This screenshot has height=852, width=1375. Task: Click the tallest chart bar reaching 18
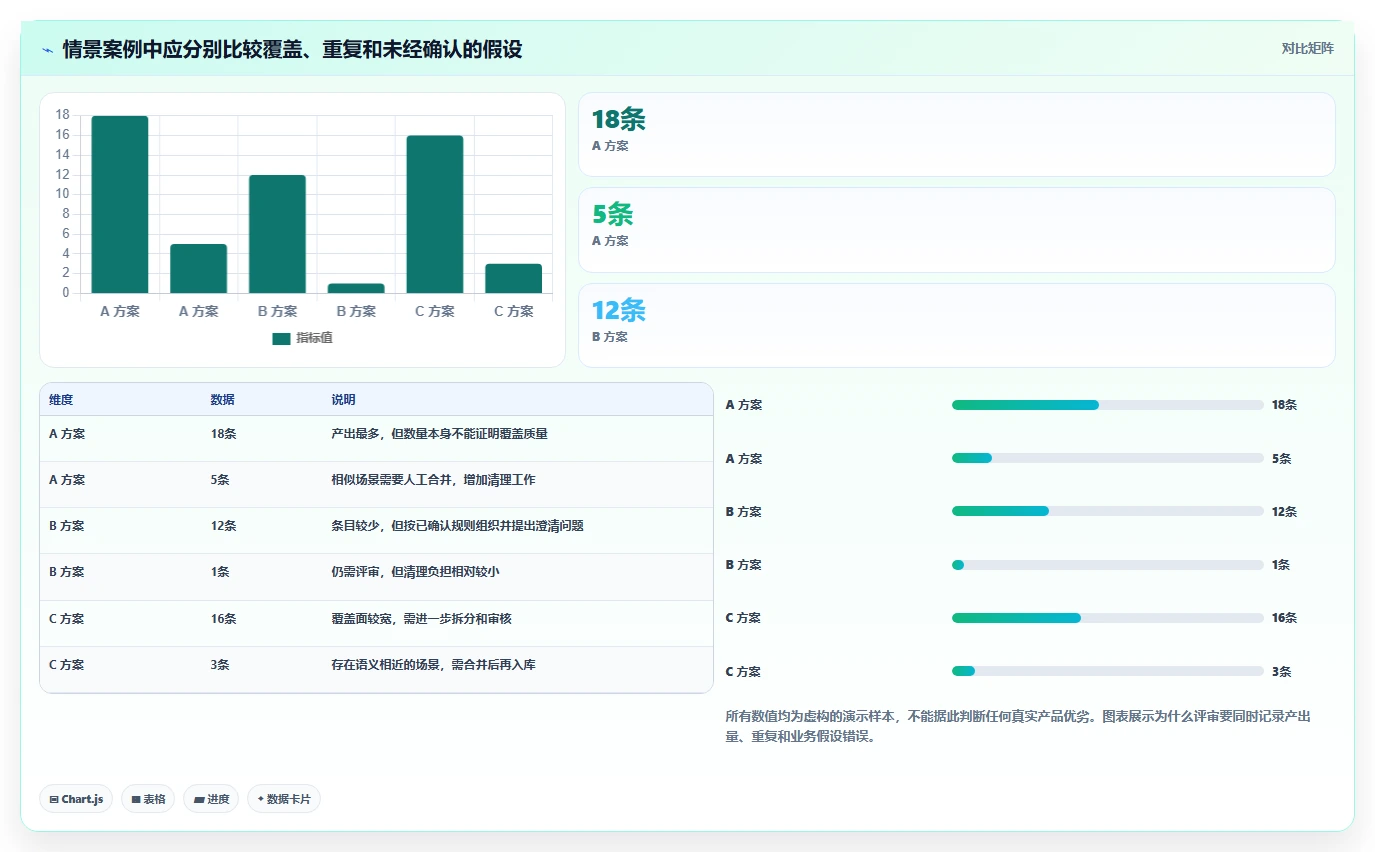tap(120, 205)
